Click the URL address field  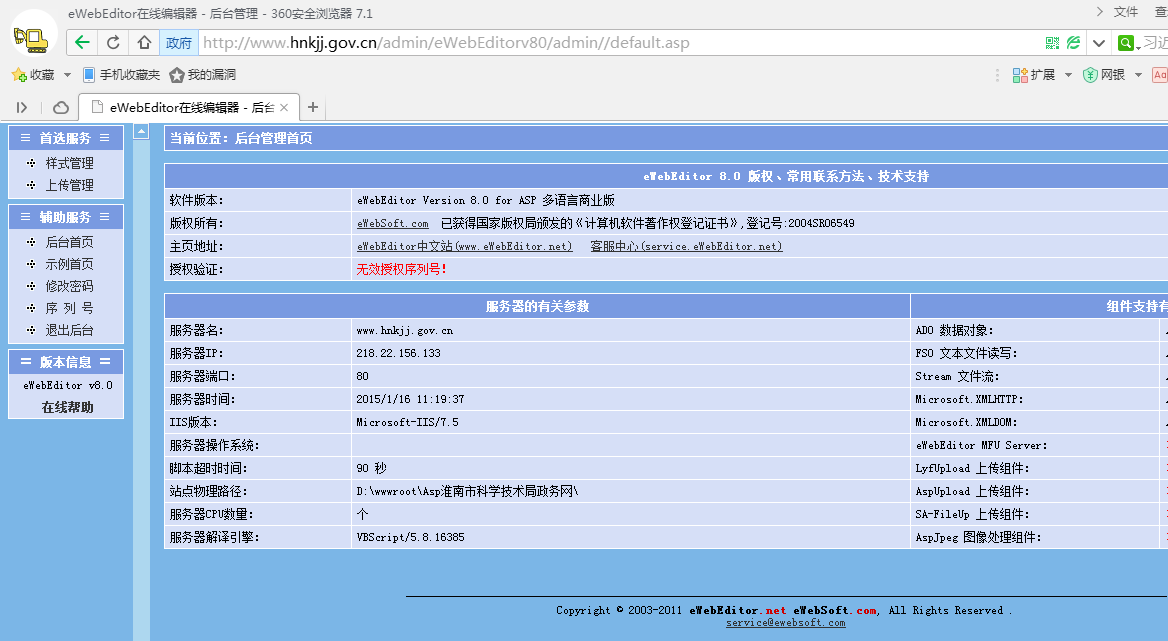618,42
